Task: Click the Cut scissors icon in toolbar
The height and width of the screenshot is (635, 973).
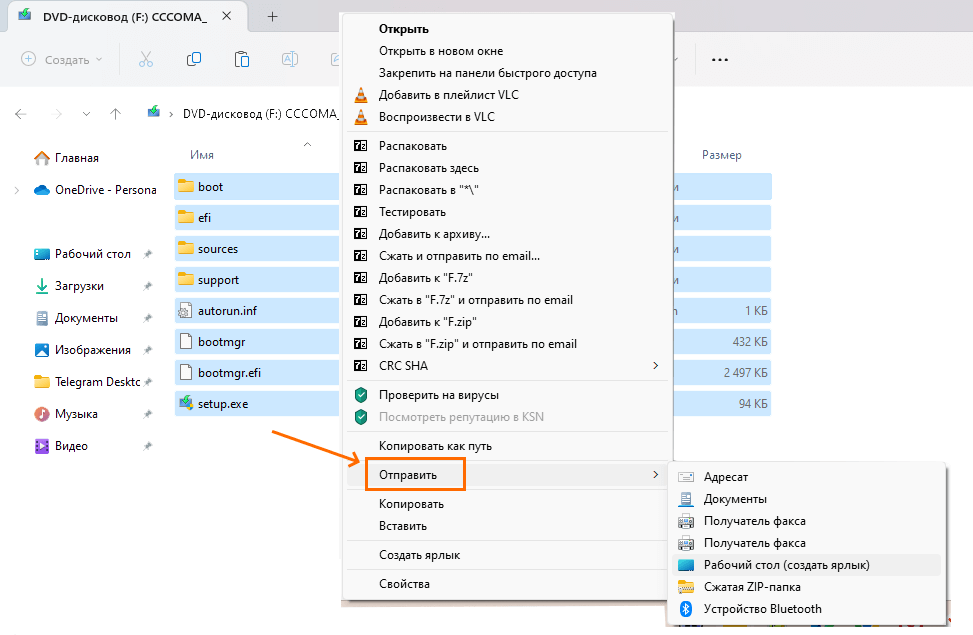Action: (146, 60)
